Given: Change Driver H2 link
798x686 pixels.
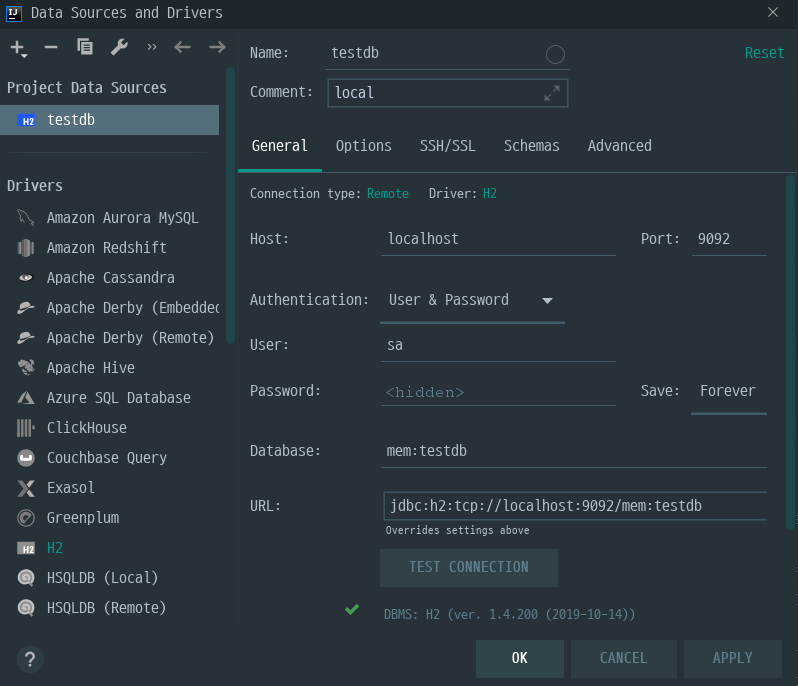Looking at the screenshot, I should (x=490, y=194).
